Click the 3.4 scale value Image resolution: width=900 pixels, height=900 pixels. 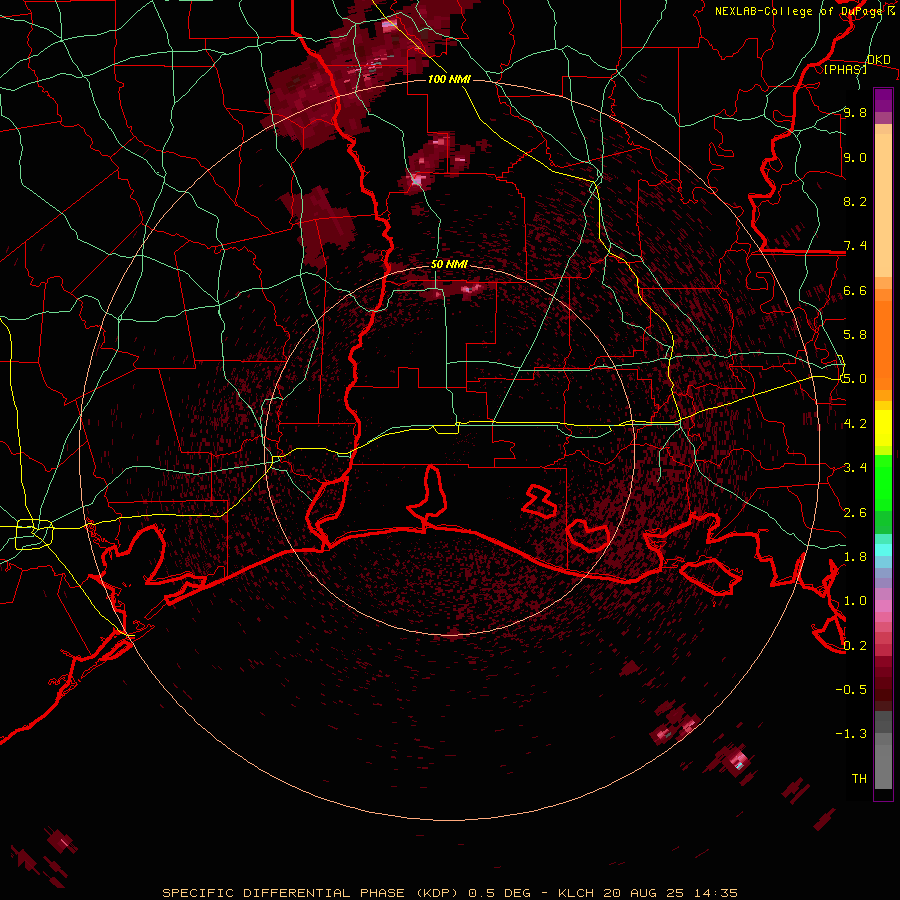point(855,468)
